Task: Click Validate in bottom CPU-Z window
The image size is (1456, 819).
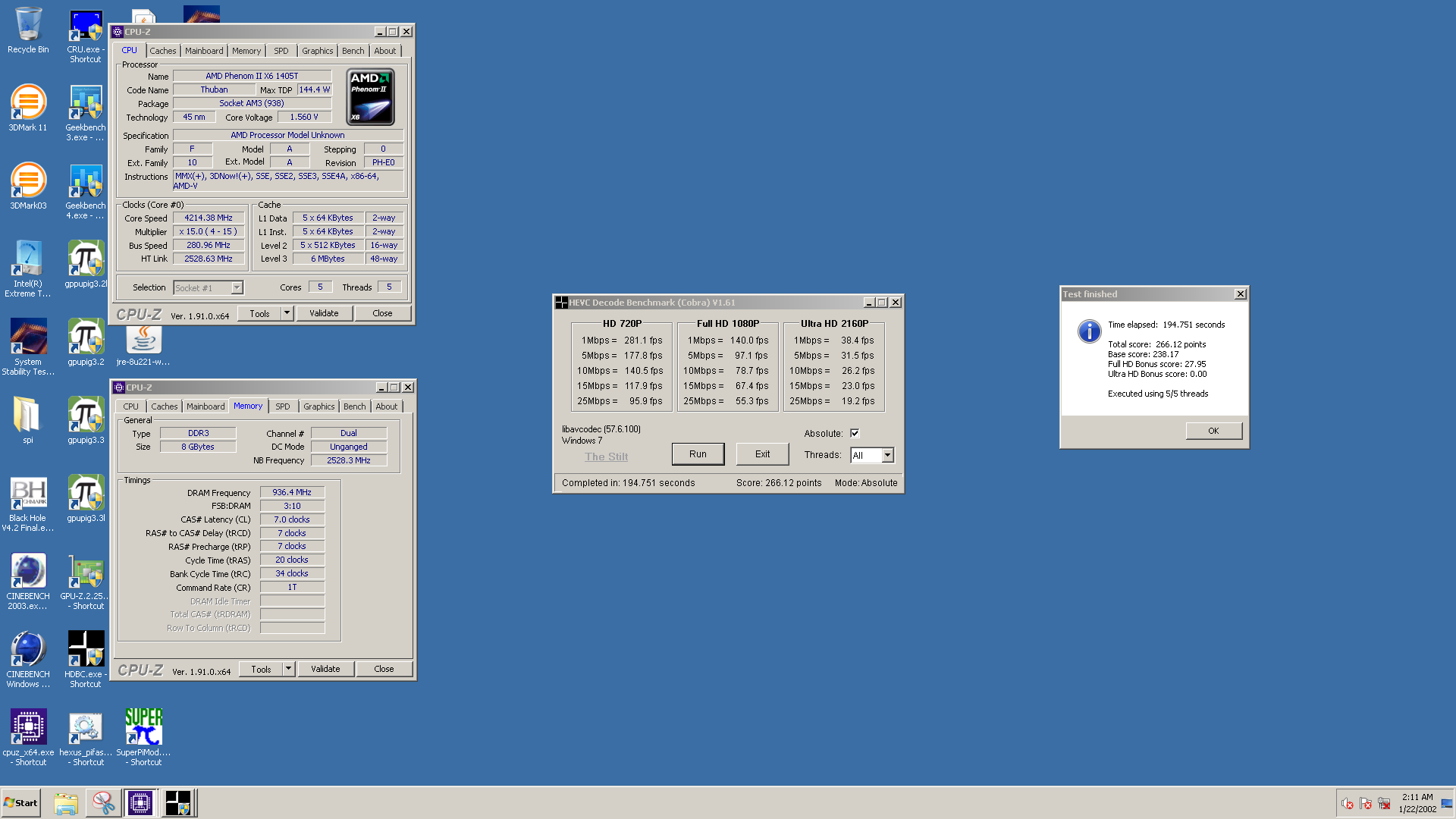Action: pos(325,669)
